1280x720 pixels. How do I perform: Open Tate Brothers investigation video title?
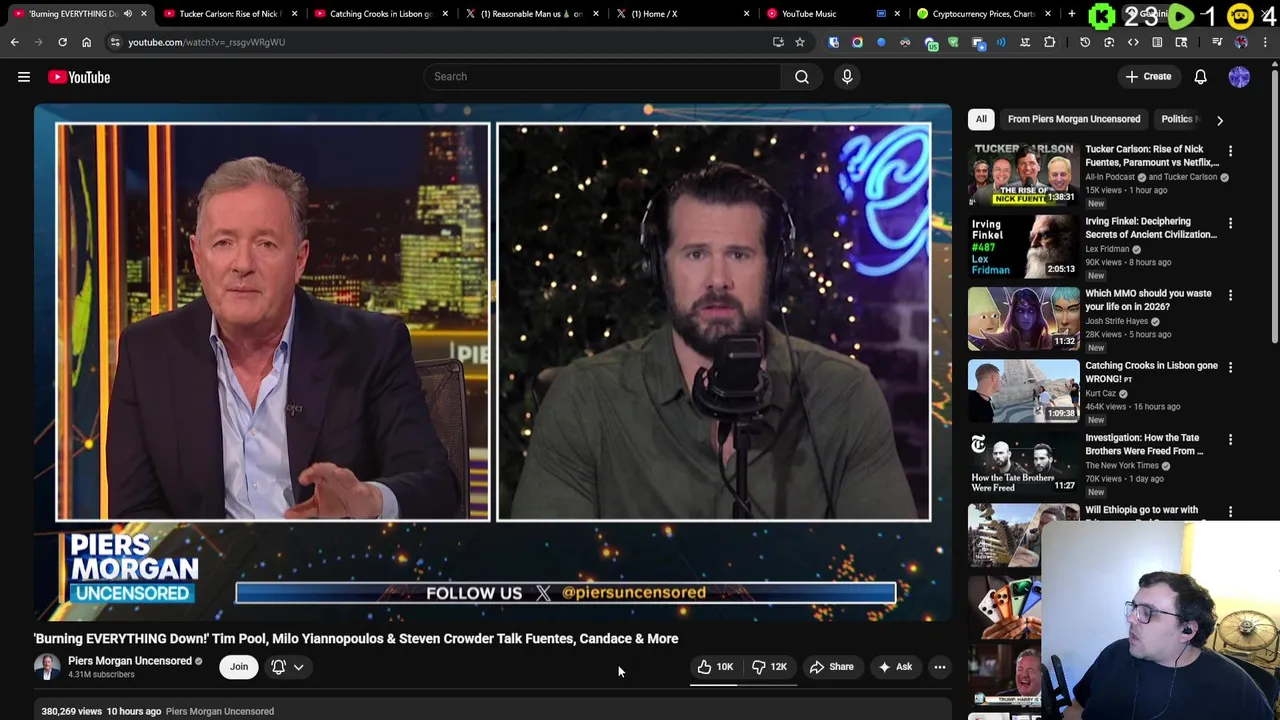tap(1144, 444)
